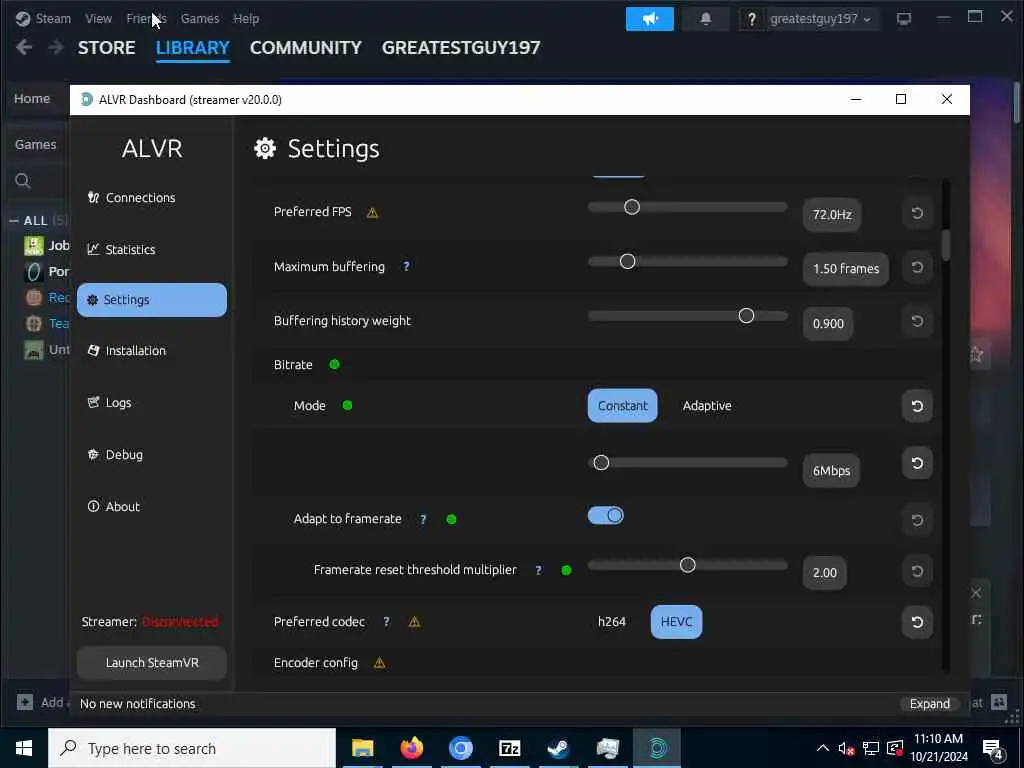Open the Windows Start menu
1024x768 pixels.
click(x=24, y=748)
